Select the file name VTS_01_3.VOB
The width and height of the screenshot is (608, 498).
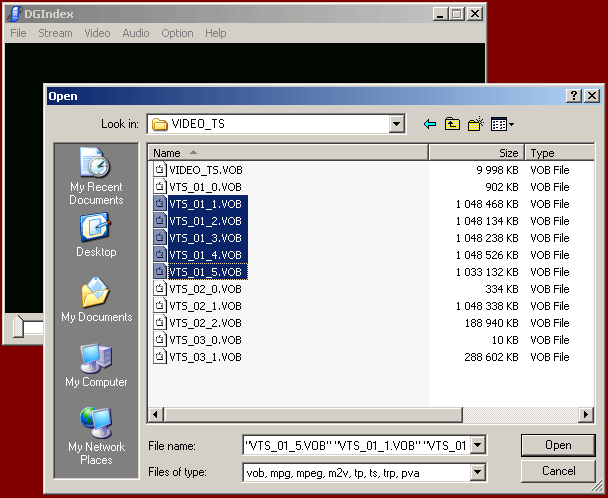(206, 238)
